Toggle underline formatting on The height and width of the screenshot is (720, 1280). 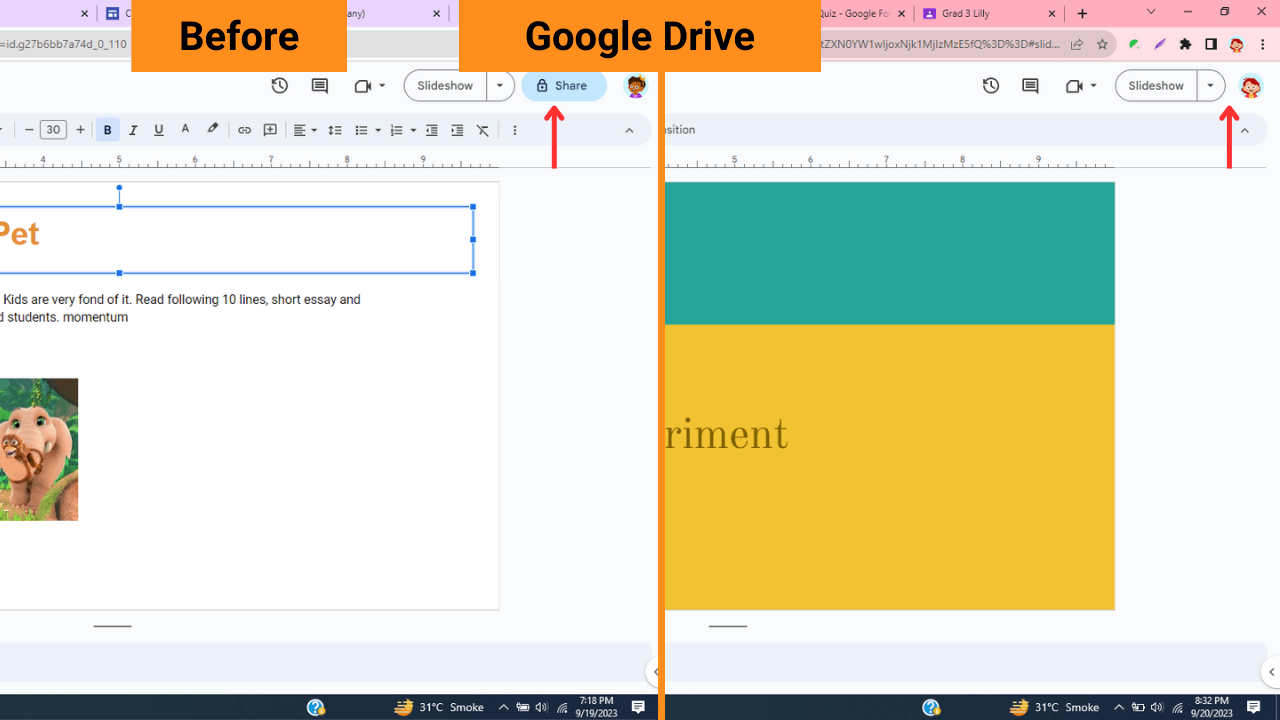[158, 130]
